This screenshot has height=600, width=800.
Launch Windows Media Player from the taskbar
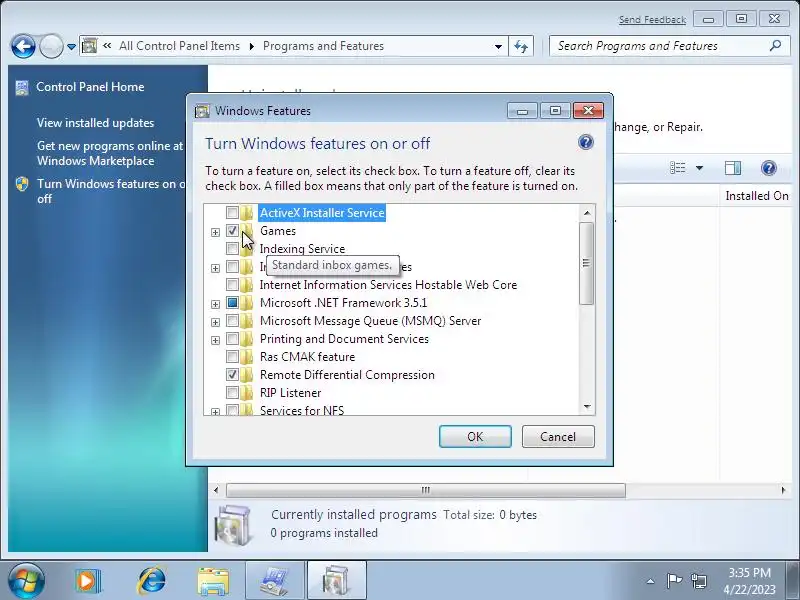[x=87, y=581]
